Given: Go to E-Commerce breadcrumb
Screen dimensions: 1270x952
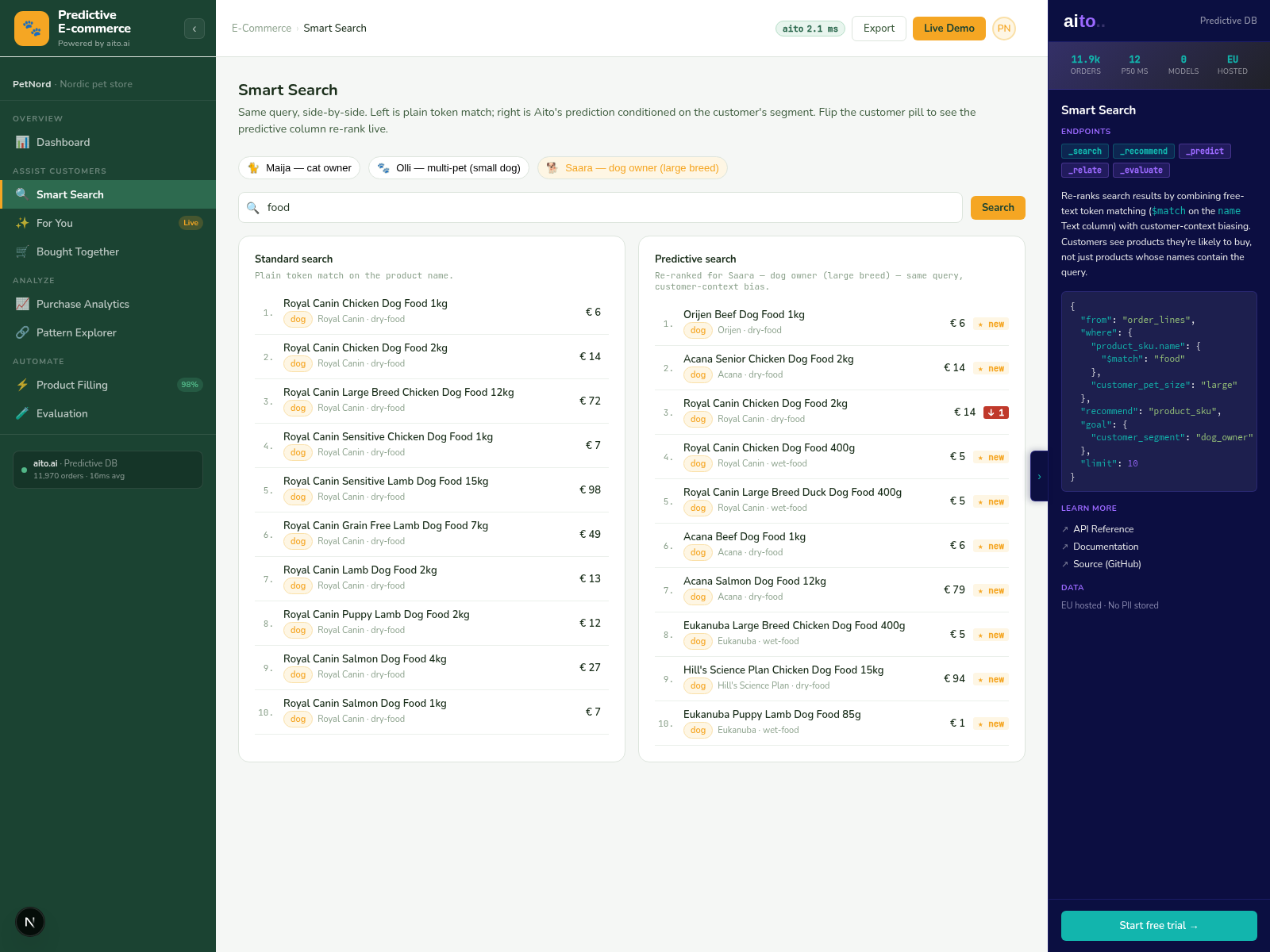Looking at the screenshot, I should point(261,29).
